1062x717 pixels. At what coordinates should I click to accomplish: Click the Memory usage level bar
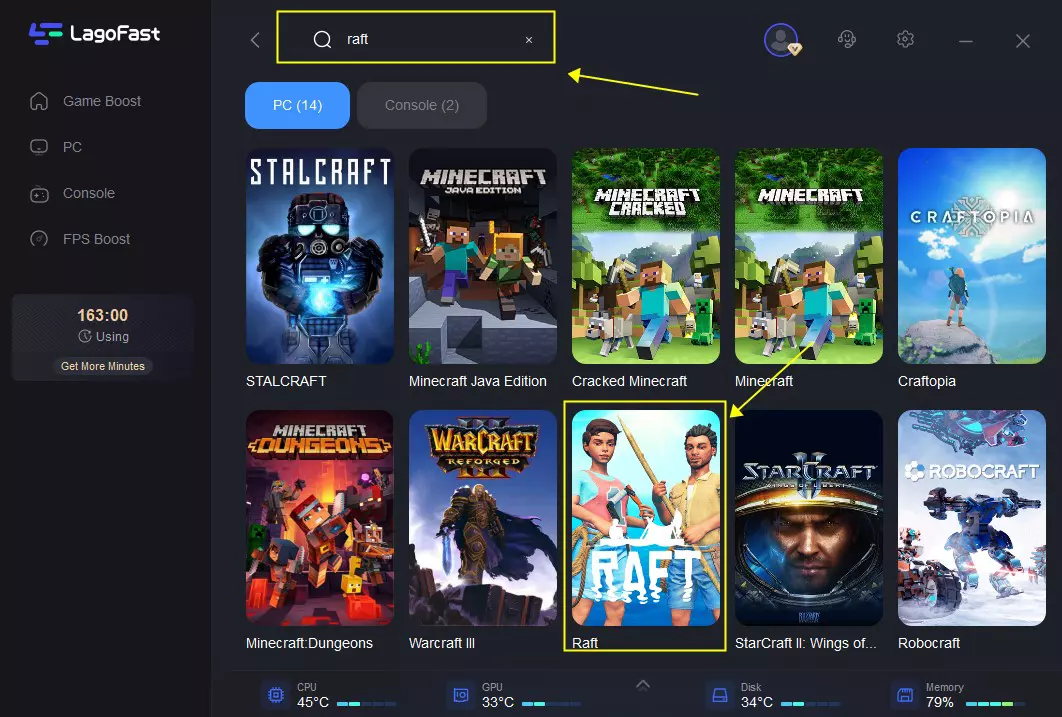(996, 703)
